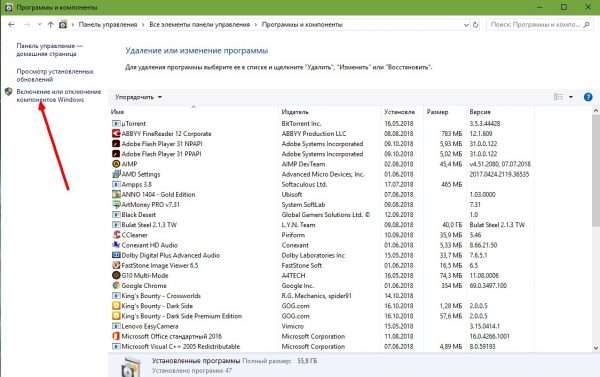Click the scrollbar down arrow
This screenshot has width=600, height=377.
(596, 348)
